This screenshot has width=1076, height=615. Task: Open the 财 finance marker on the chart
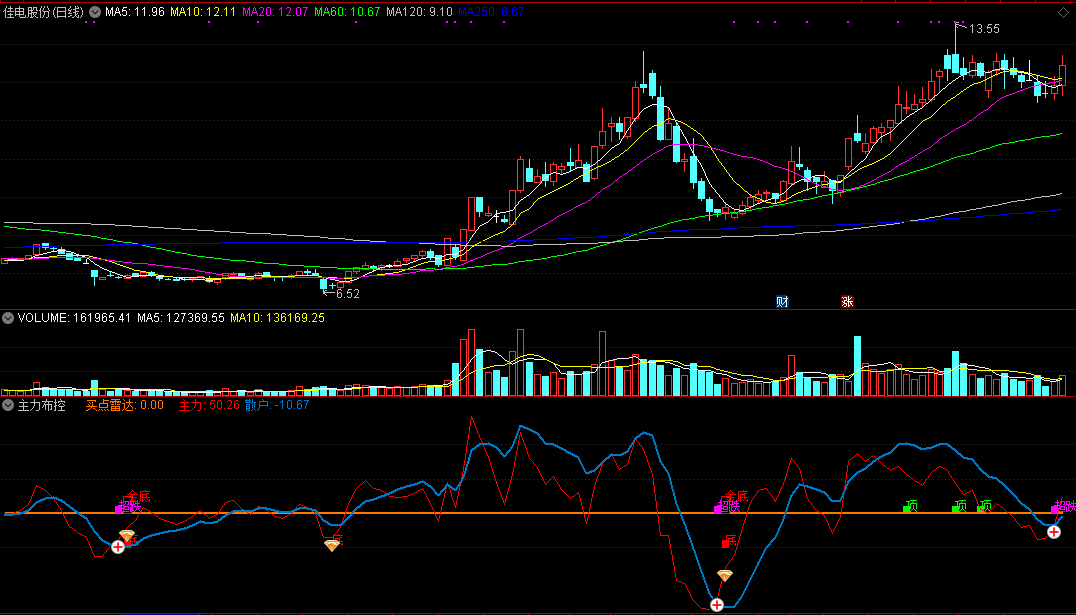pyautogui.click(x=782, y=301)
